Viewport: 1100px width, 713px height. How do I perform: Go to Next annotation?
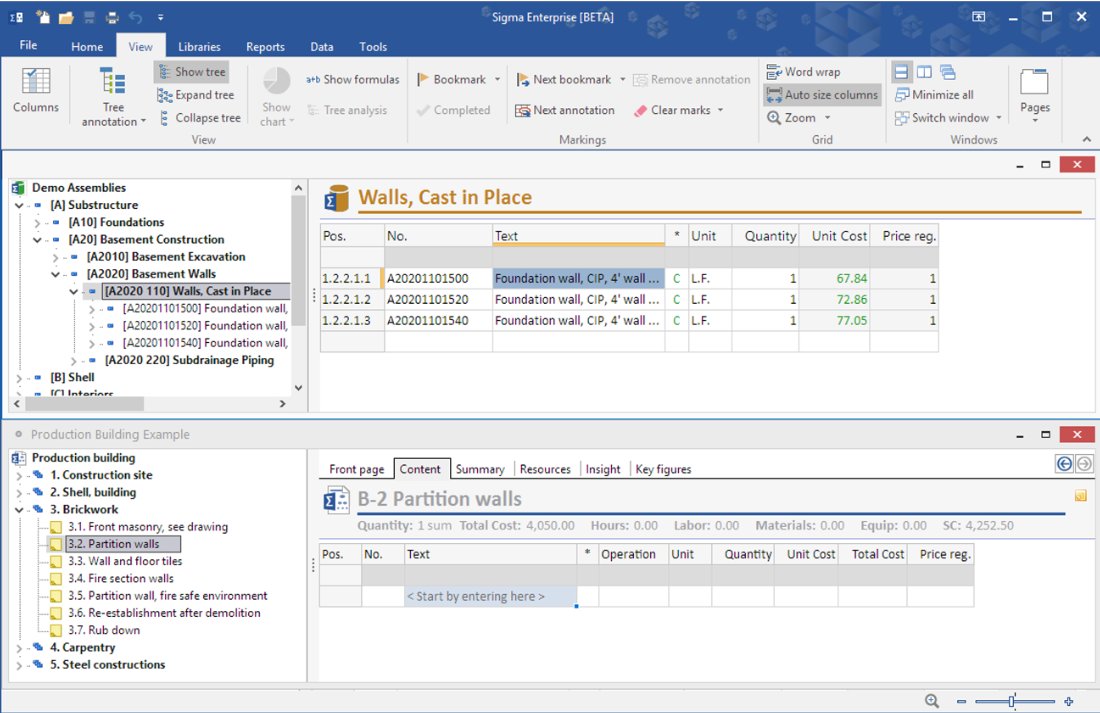(x=565, y=110)
